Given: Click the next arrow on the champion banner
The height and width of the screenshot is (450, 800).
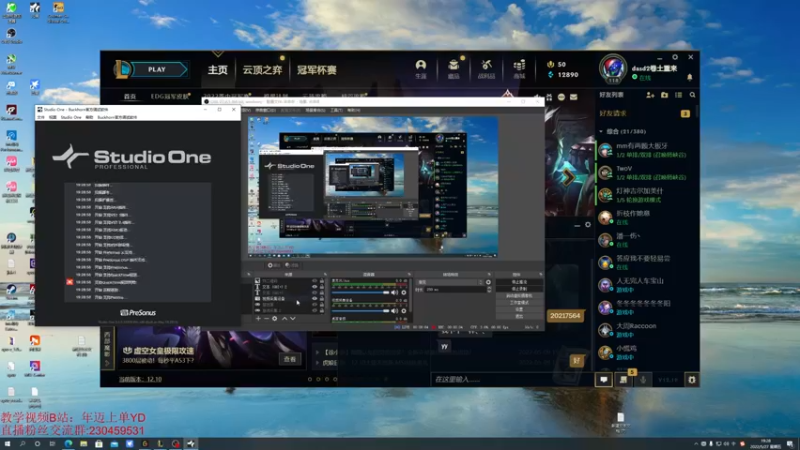Looking at the screenshot, I should [x=568, y=177].
